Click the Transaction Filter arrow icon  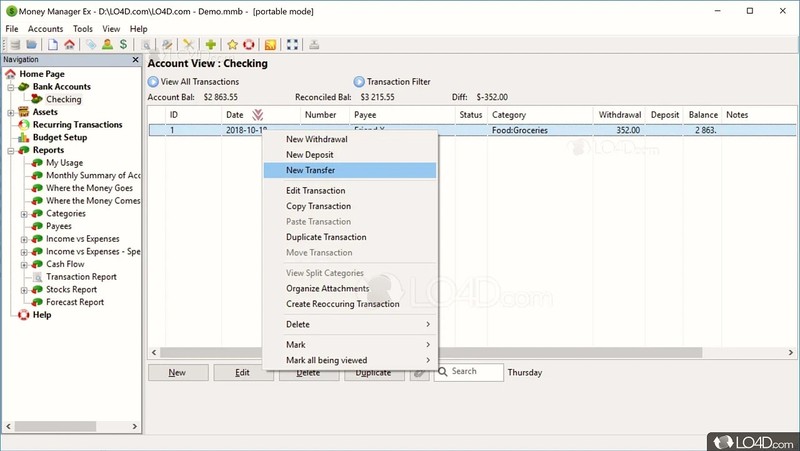click(x=359, y=82)
